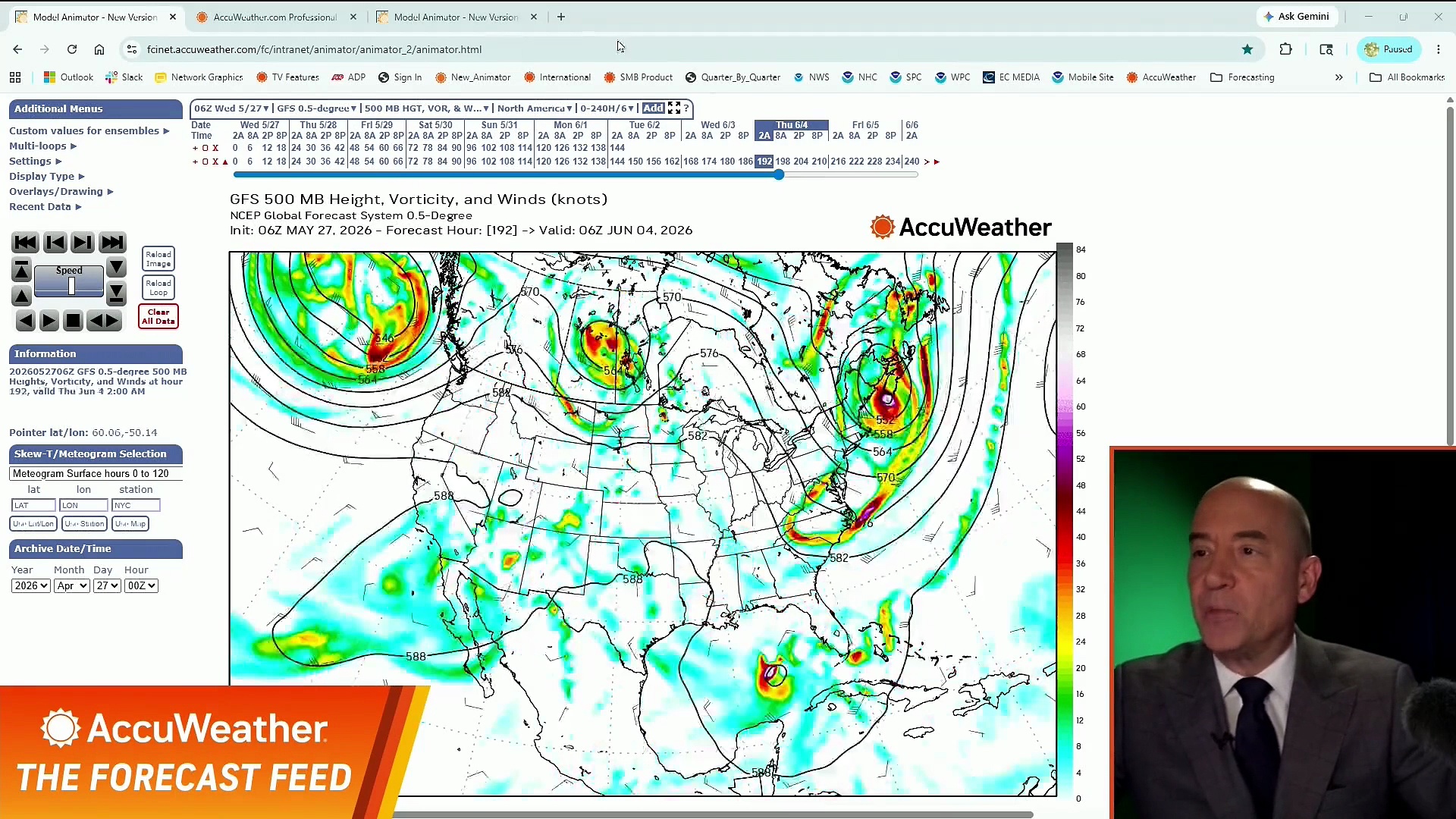Jump to first frame of animation
This screenshot has height=819, width=1456.
(x=25, y=243)
